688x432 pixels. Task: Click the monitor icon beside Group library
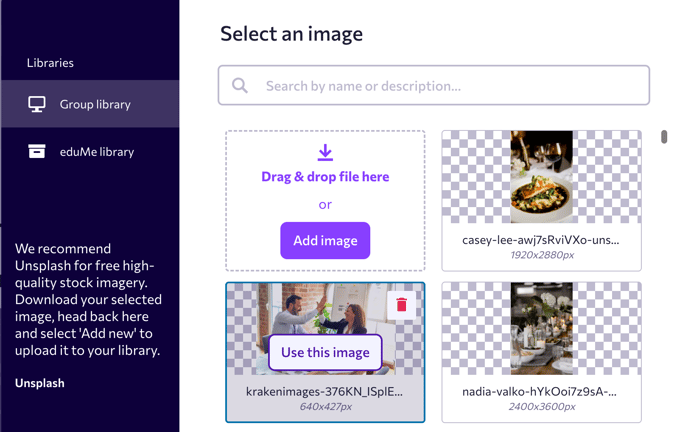tap(37, 104)
